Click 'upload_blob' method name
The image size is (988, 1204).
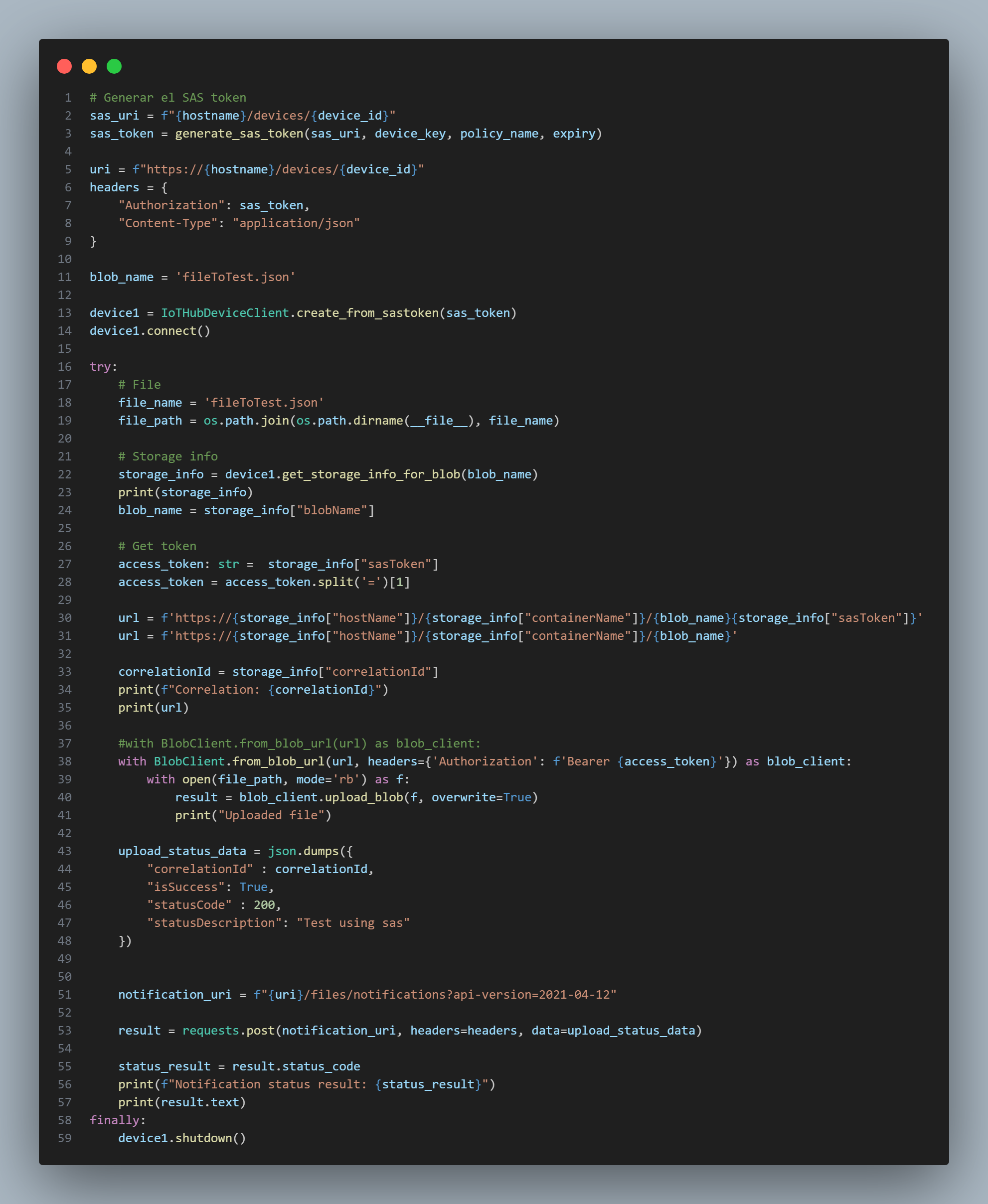pyautogui.click(x=364, y=797)
